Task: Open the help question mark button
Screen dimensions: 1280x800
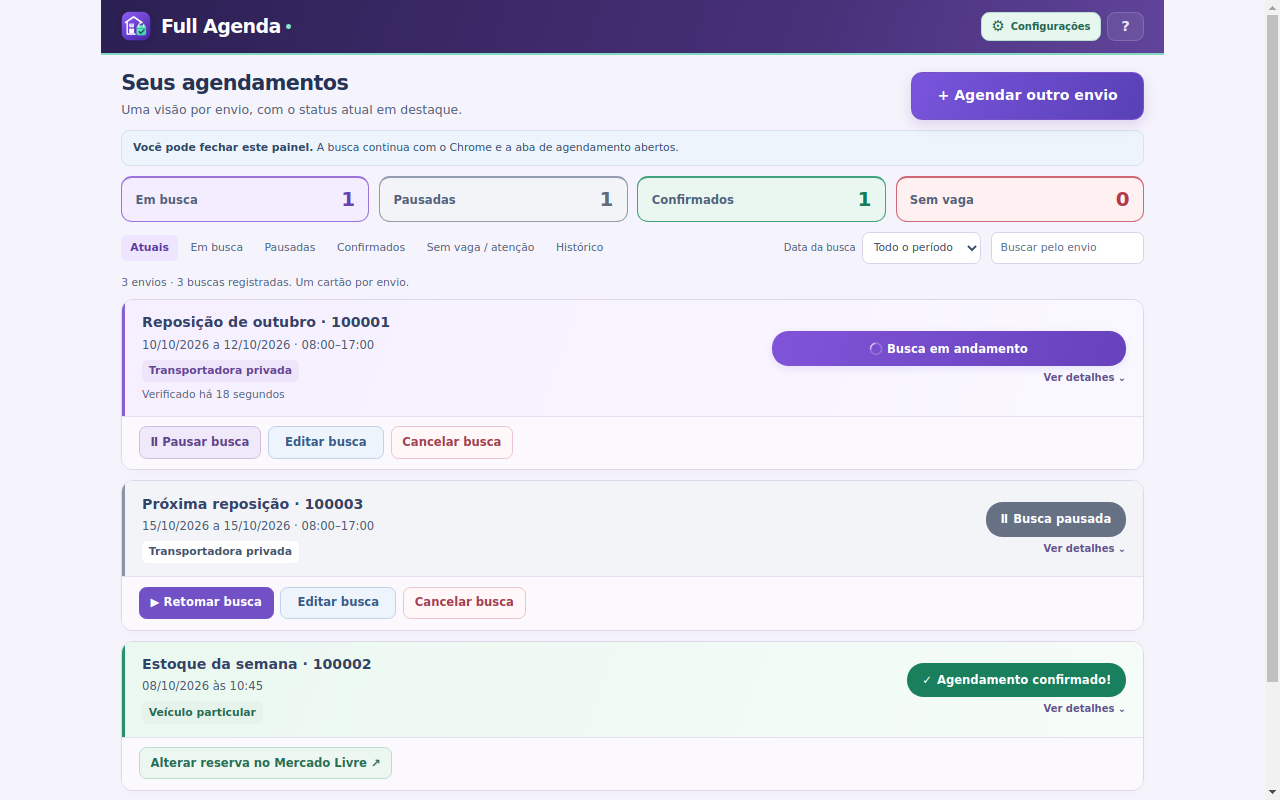Action: pyautogui.click(x=1125, y=26)
